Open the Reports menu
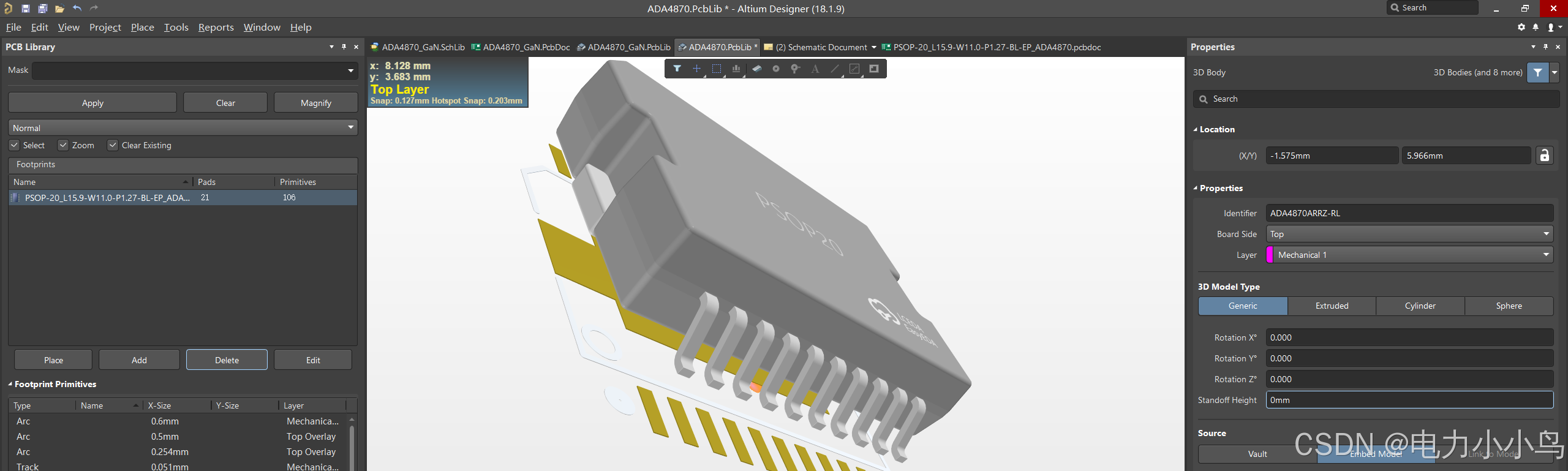 coord(216,27)
